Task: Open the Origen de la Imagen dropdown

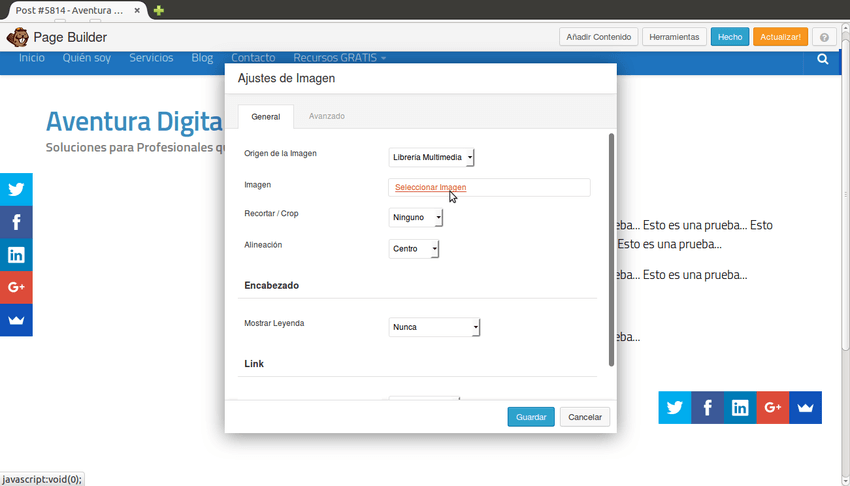Action: 432,157
